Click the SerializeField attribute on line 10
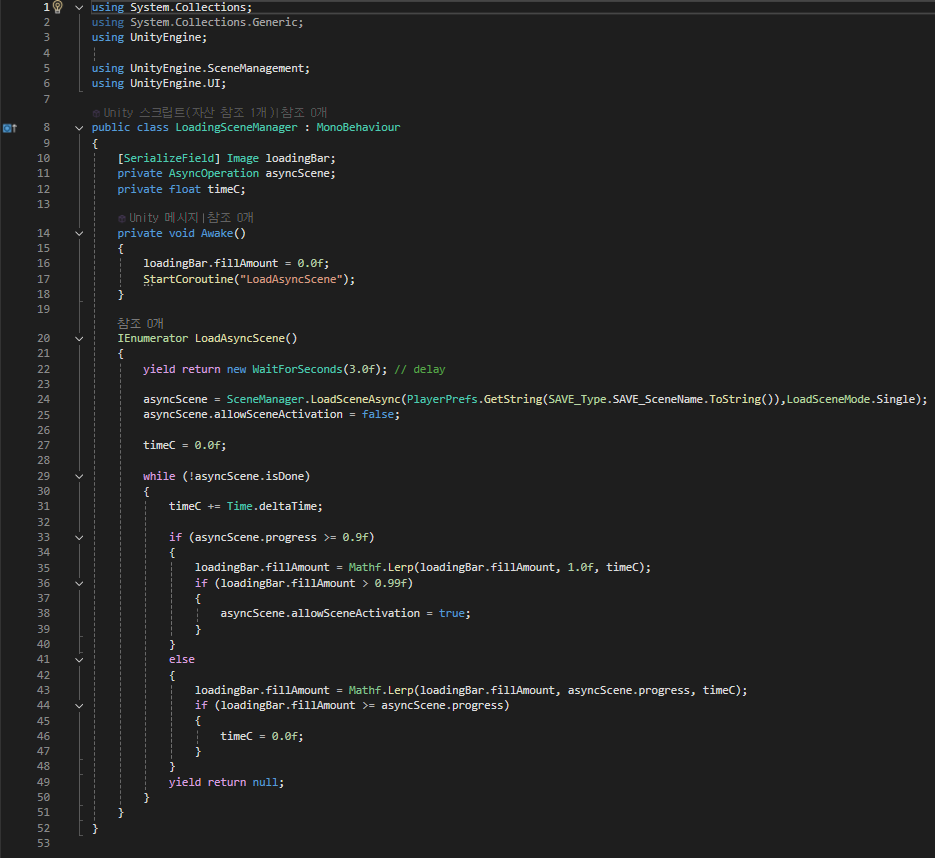935x858 pixels. pos(169,159)
